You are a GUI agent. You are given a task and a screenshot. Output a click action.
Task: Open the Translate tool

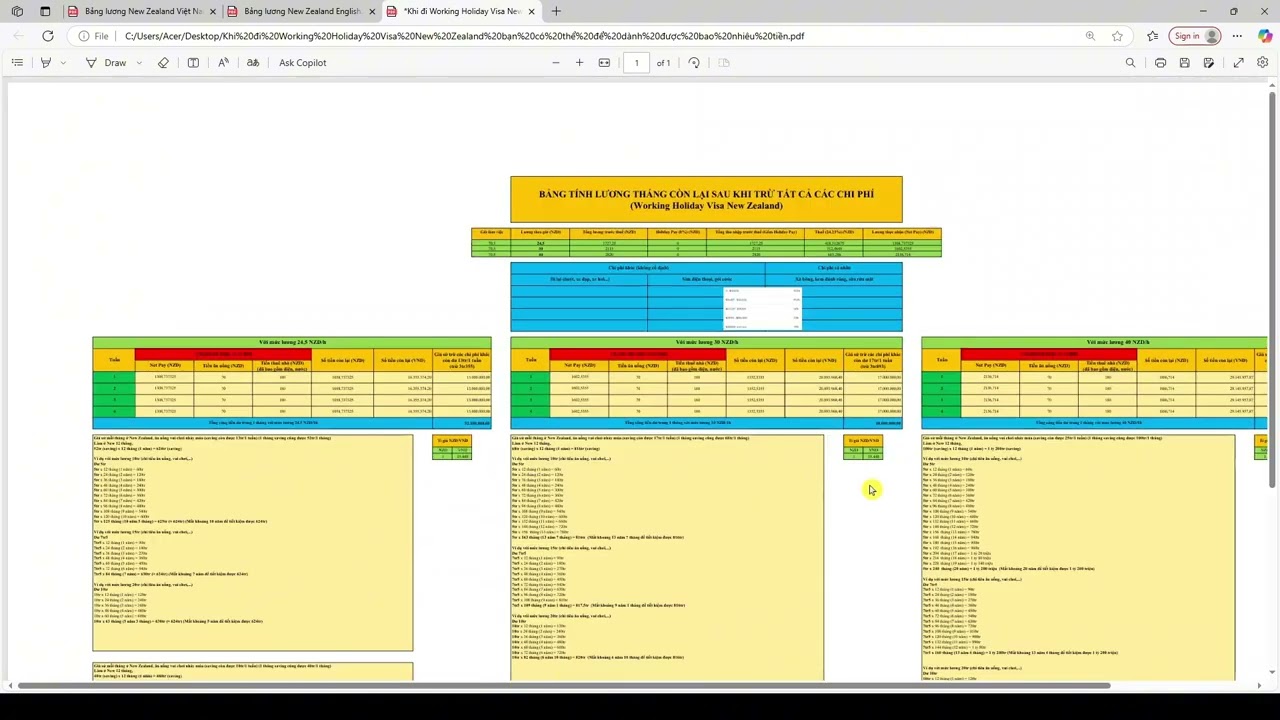253,62
